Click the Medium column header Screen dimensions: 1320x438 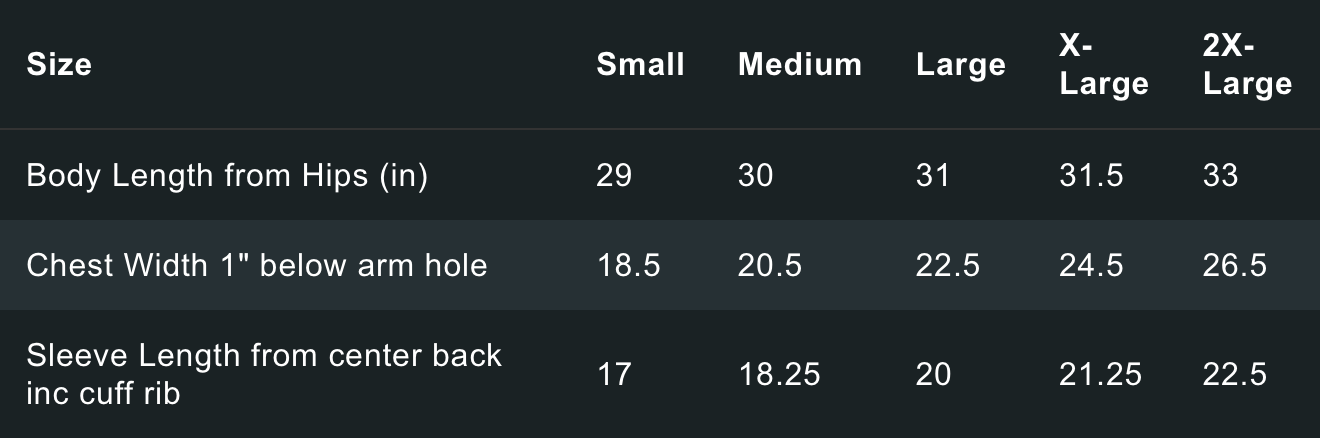pos(799,65)
